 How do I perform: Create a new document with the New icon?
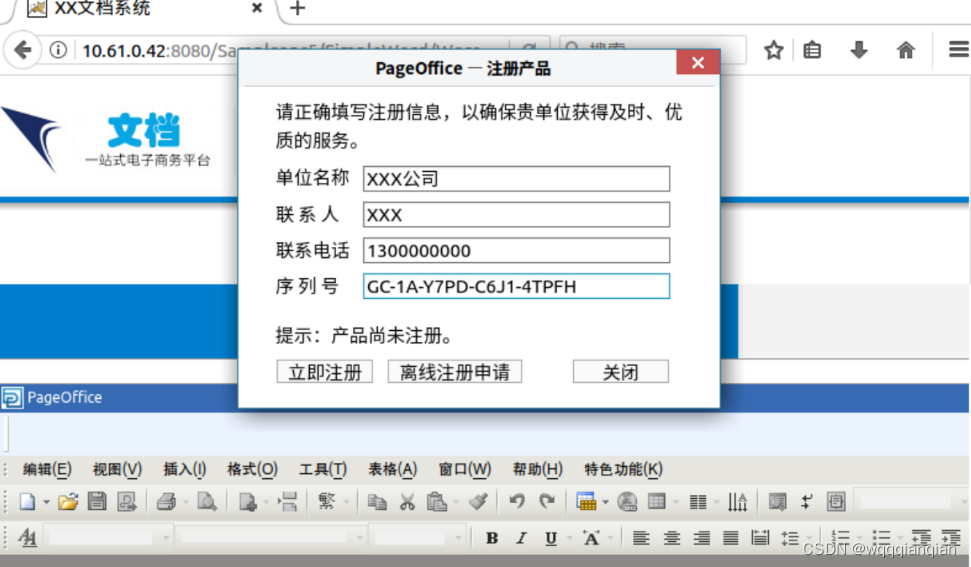coord(27,501)
